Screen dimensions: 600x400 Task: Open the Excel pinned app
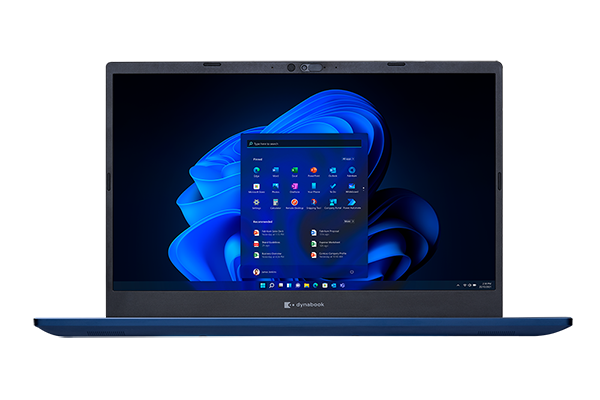(294, 171)
